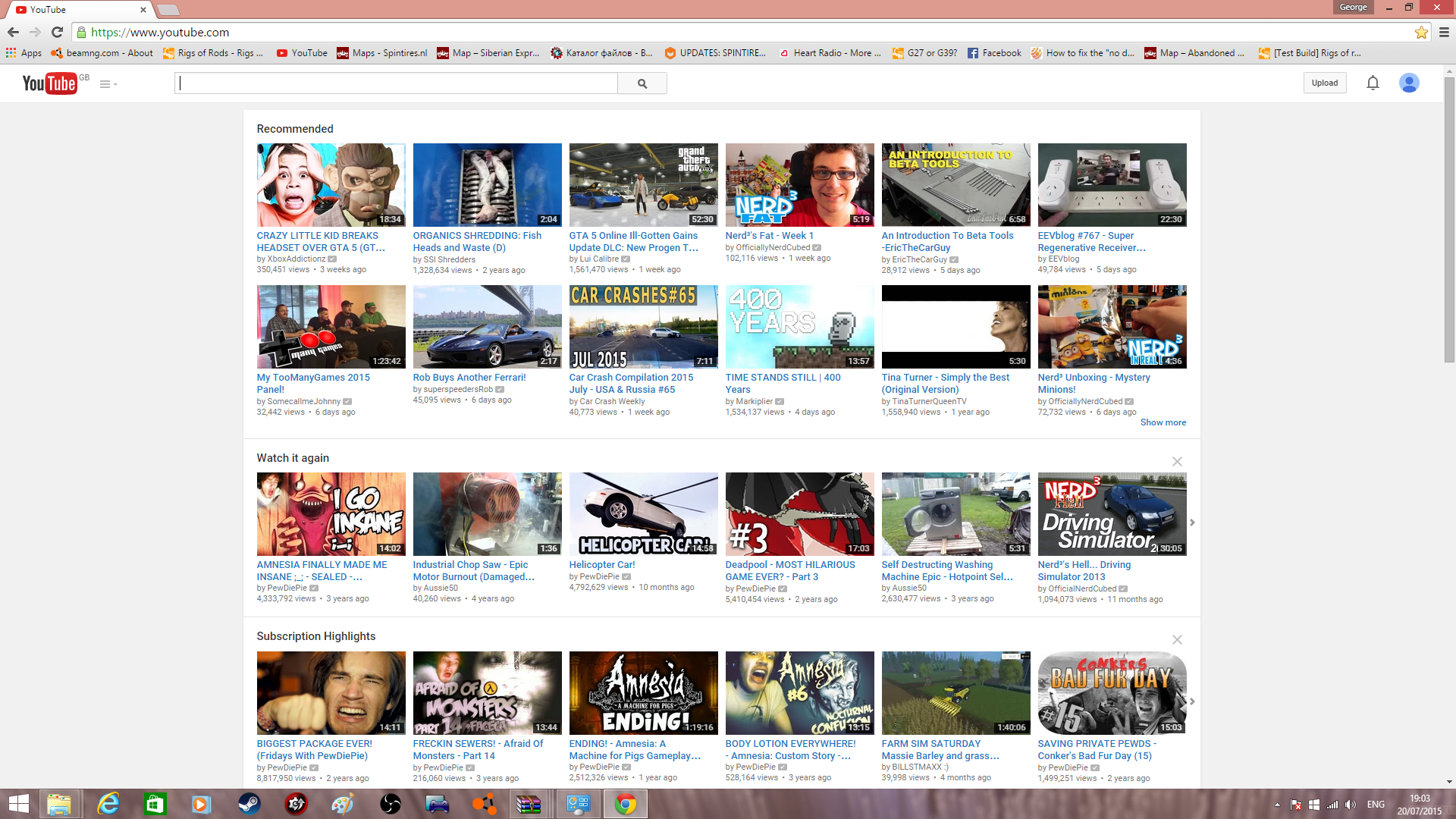Click the browser forward arrow
Image resolution: width=1456 pixels, height=819 pixels.
tap(35, 32)
